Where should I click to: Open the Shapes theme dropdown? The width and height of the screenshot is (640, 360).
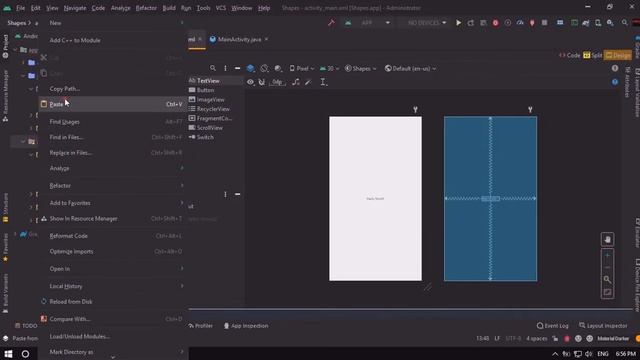tap(361, 69)
